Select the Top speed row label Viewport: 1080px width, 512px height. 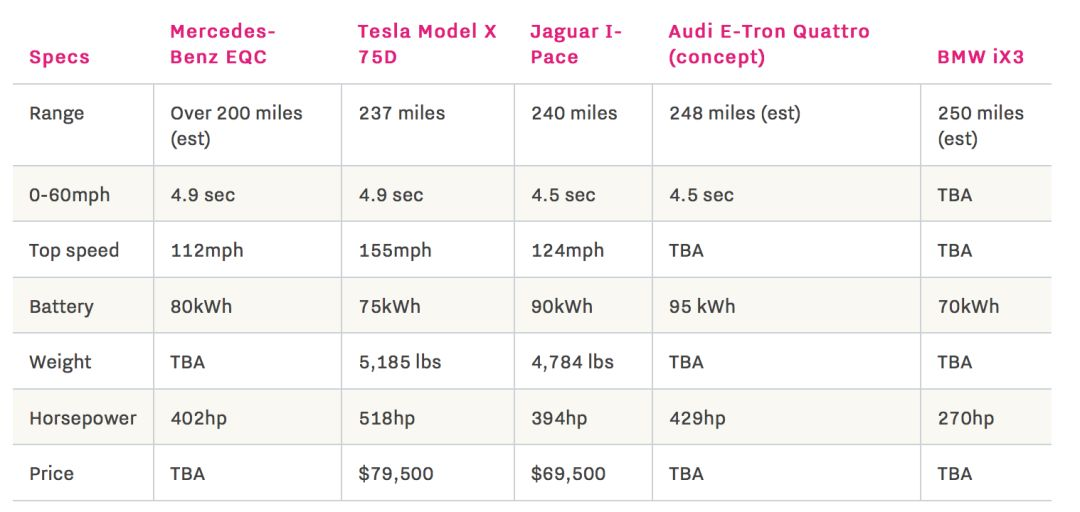point(74,250)
